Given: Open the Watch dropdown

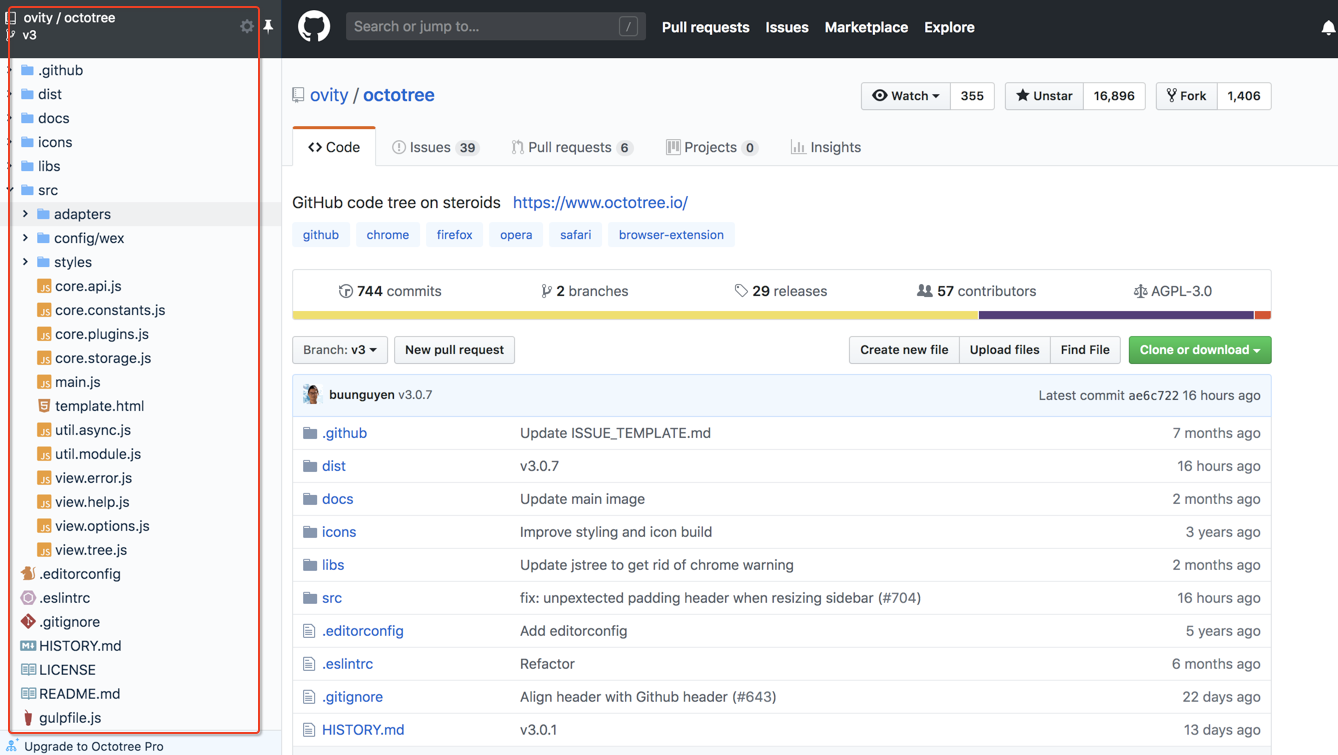Looking at the screenshot, I should pos(906,96).
